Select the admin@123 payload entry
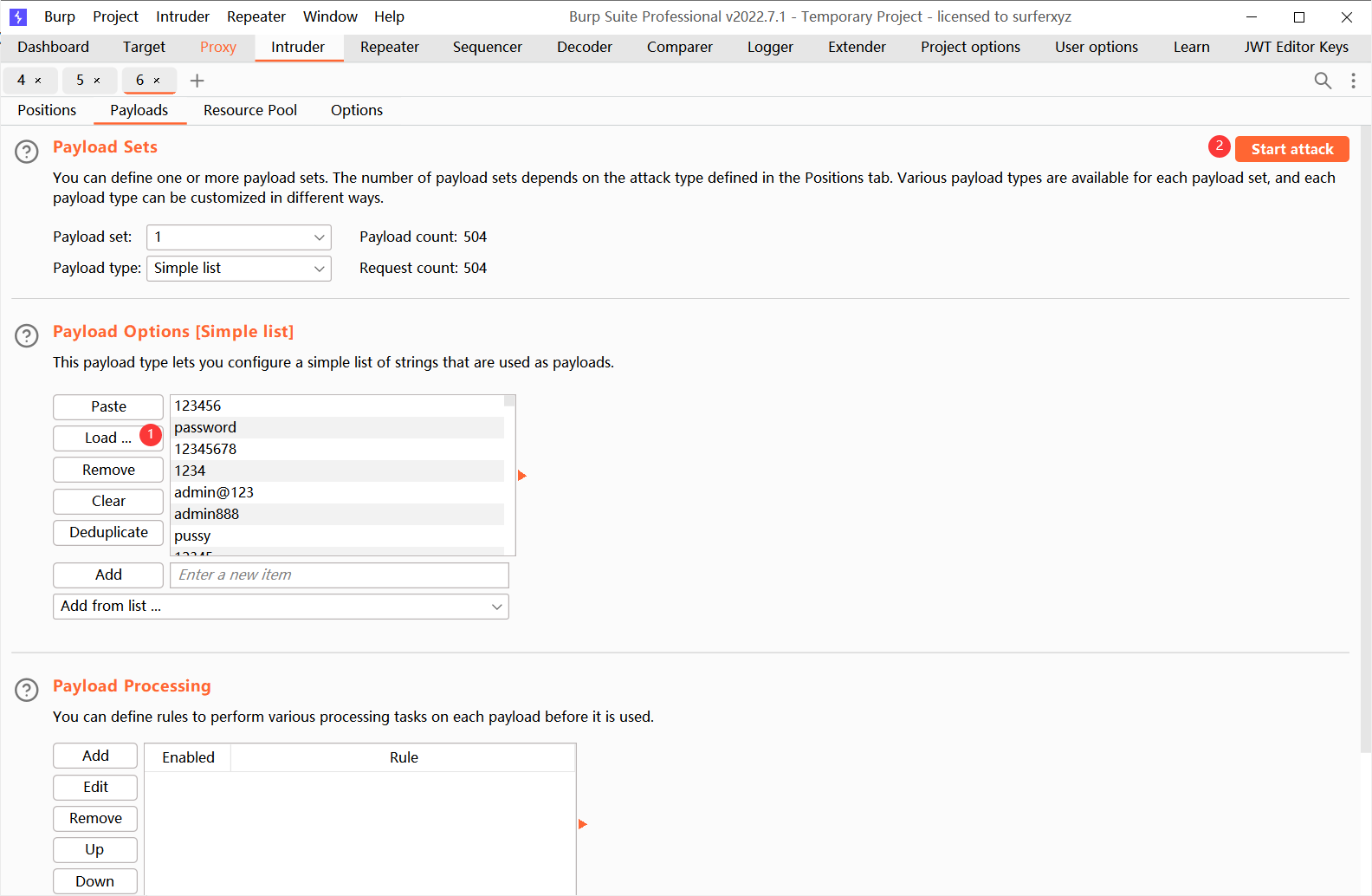The width and height of the screenshot is (1372, 896). click(x=338, y=493)
